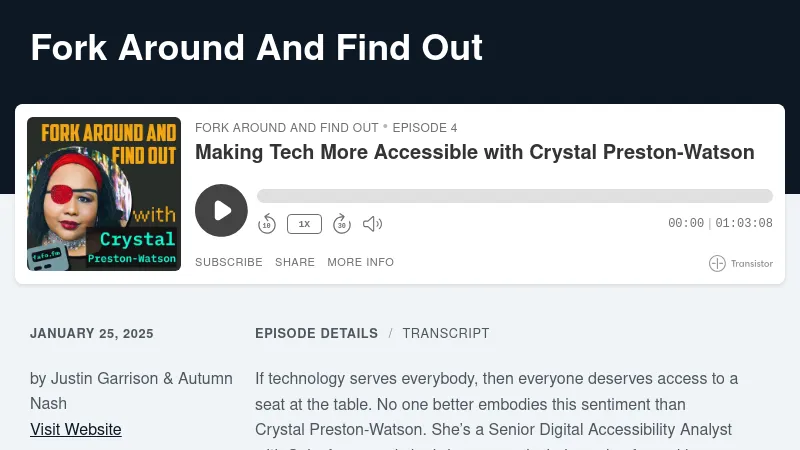
Task: Rewind audio by 10 seconds
Action: [x=267, y=224]
